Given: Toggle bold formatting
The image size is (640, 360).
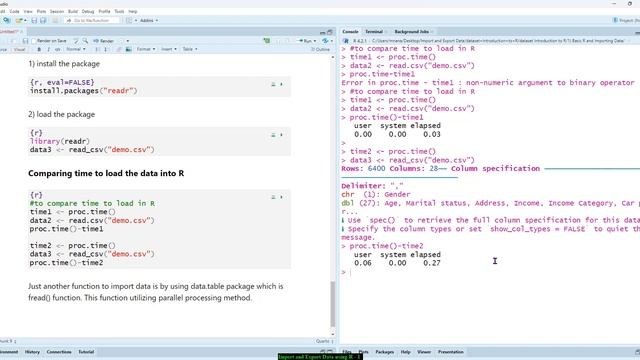Looking at the screenshot, I should point(39,49).
